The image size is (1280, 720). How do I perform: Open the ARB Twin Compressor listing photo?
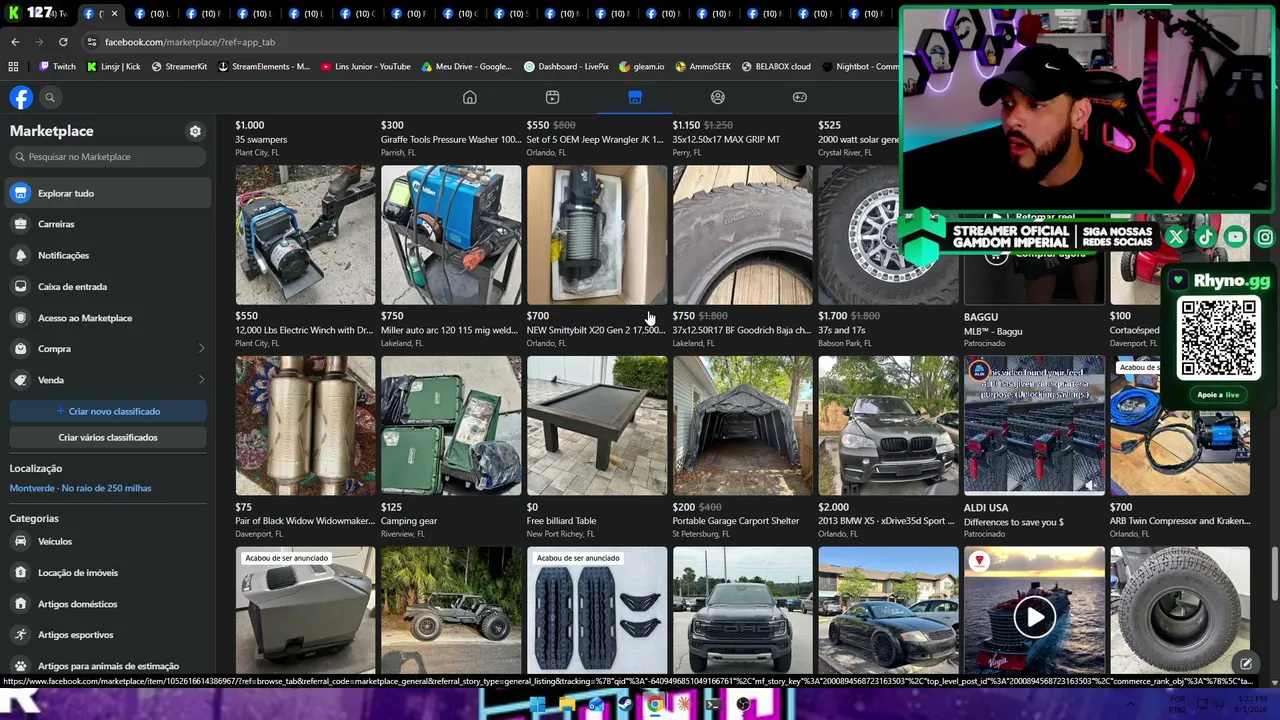pyautogui.click(x=1180, y=426)
